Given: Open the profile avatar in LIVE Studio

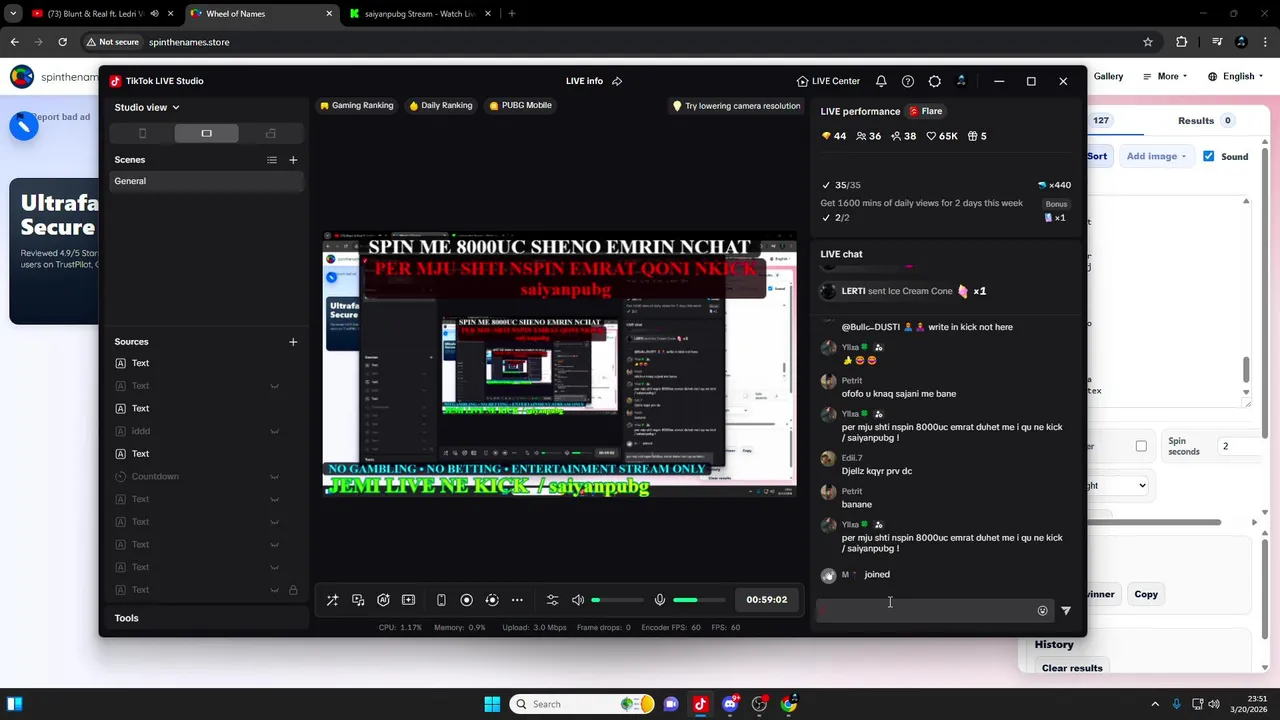Looking at the screenshot, I should tap(961, 81).
